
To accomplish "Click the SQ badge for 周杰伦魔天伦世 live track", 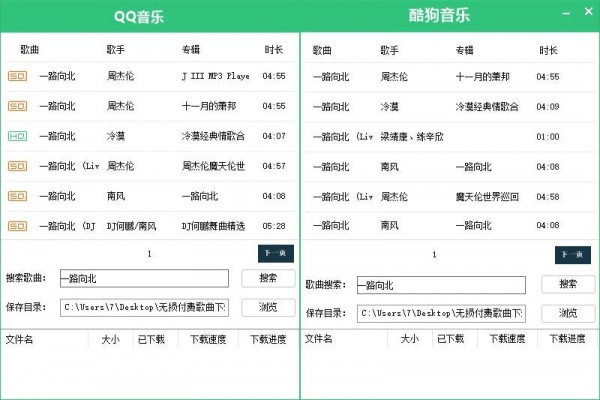I will (18, 166).
